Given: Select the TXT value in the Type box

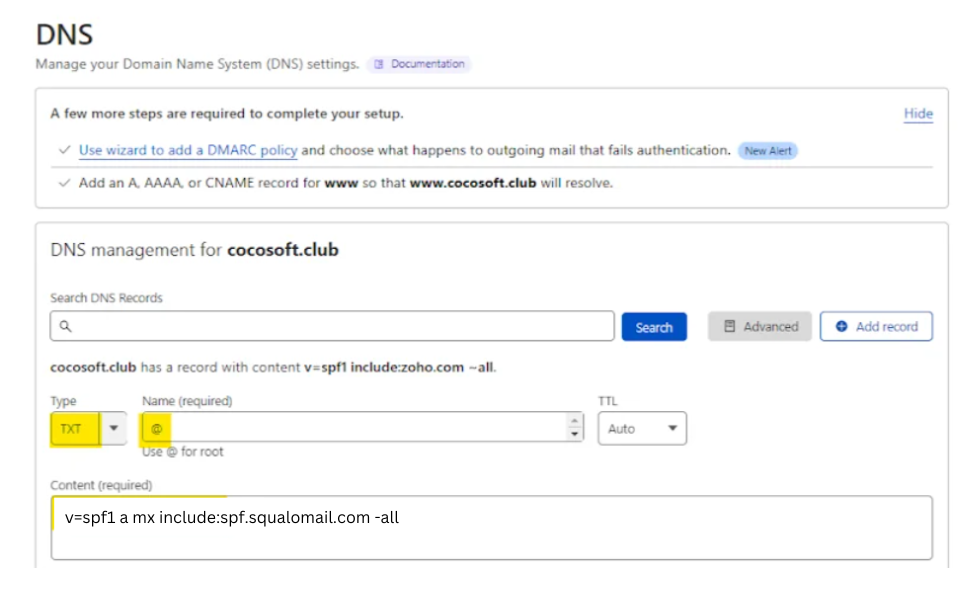Looking at the screenshot, I should [x=72, y=428].
